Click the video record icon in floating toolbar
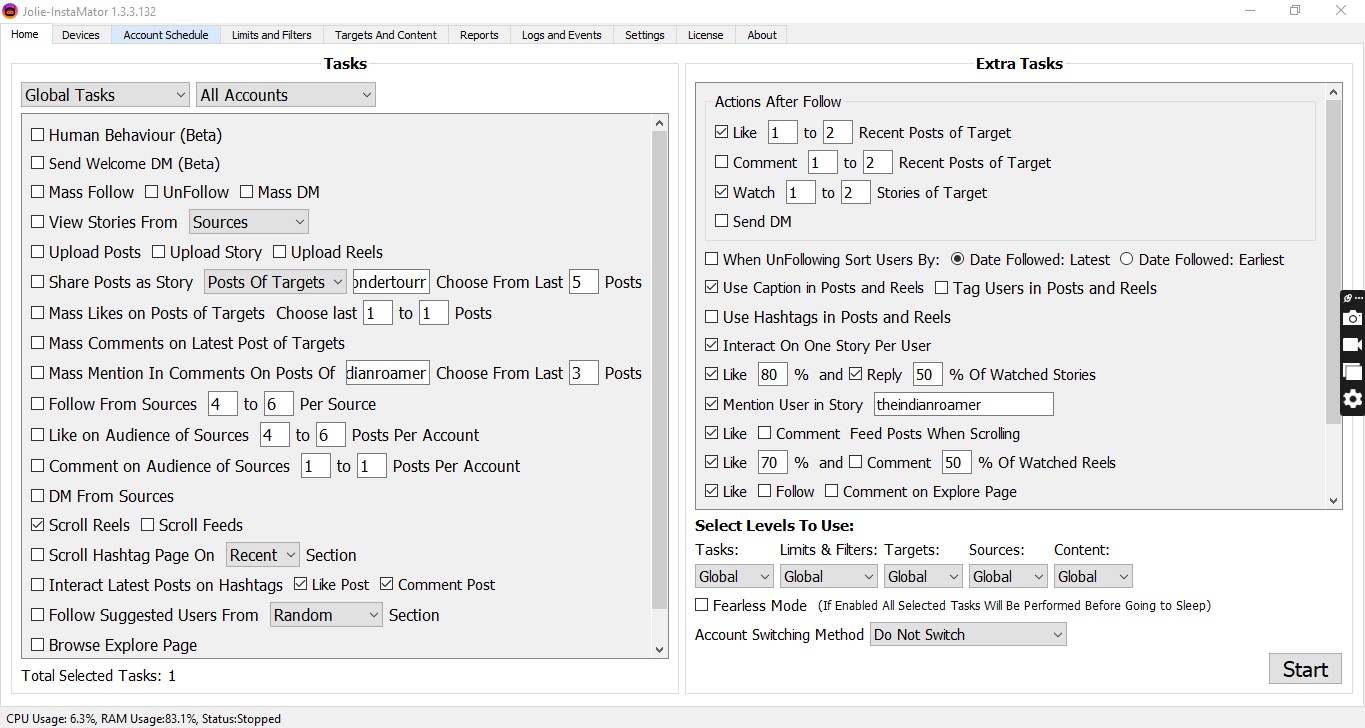The height and width of the screenshot is (728, 1365). tap(1352, 345)
